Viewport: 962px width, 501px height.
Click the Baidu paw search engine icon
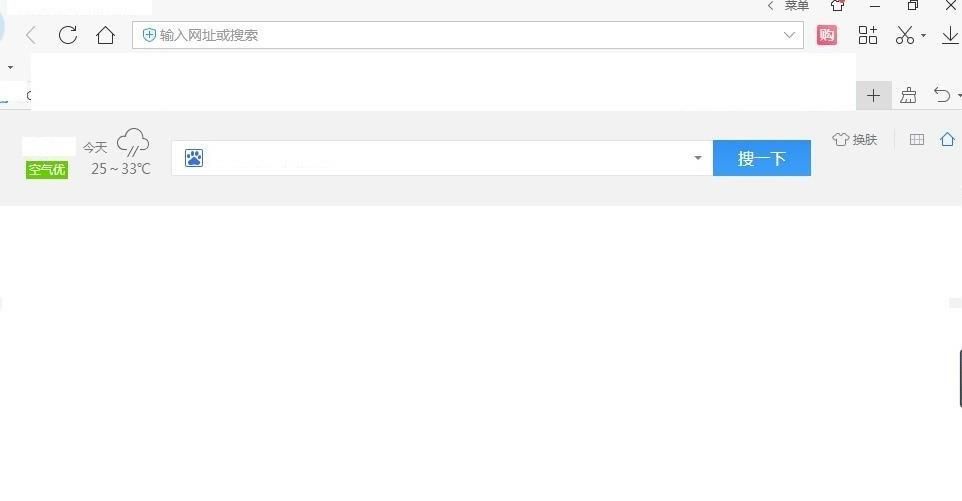tap(194, 158)
